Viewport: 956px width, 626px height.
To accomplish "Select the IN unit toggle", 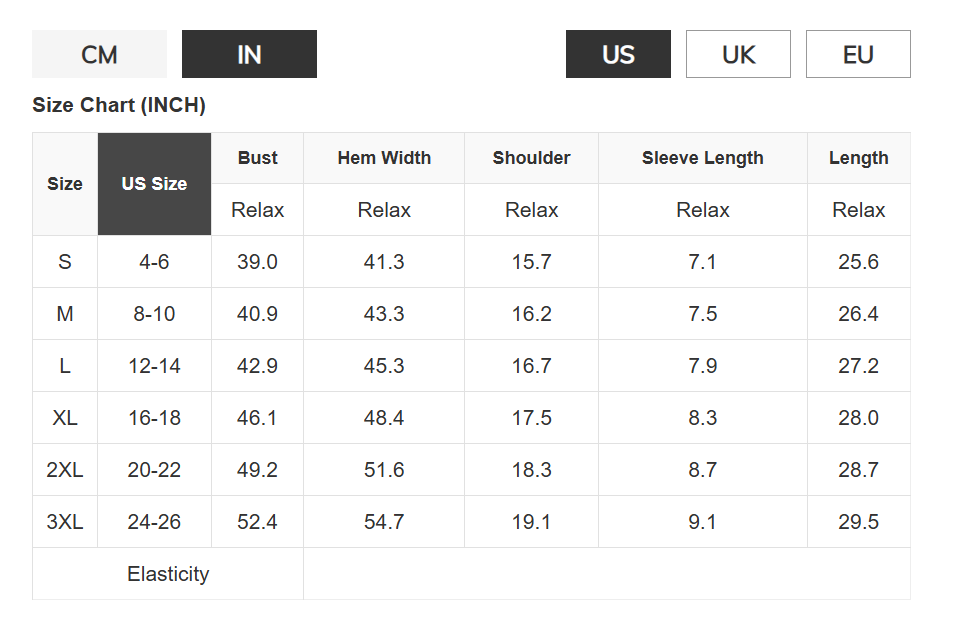I will pos(249,54).
